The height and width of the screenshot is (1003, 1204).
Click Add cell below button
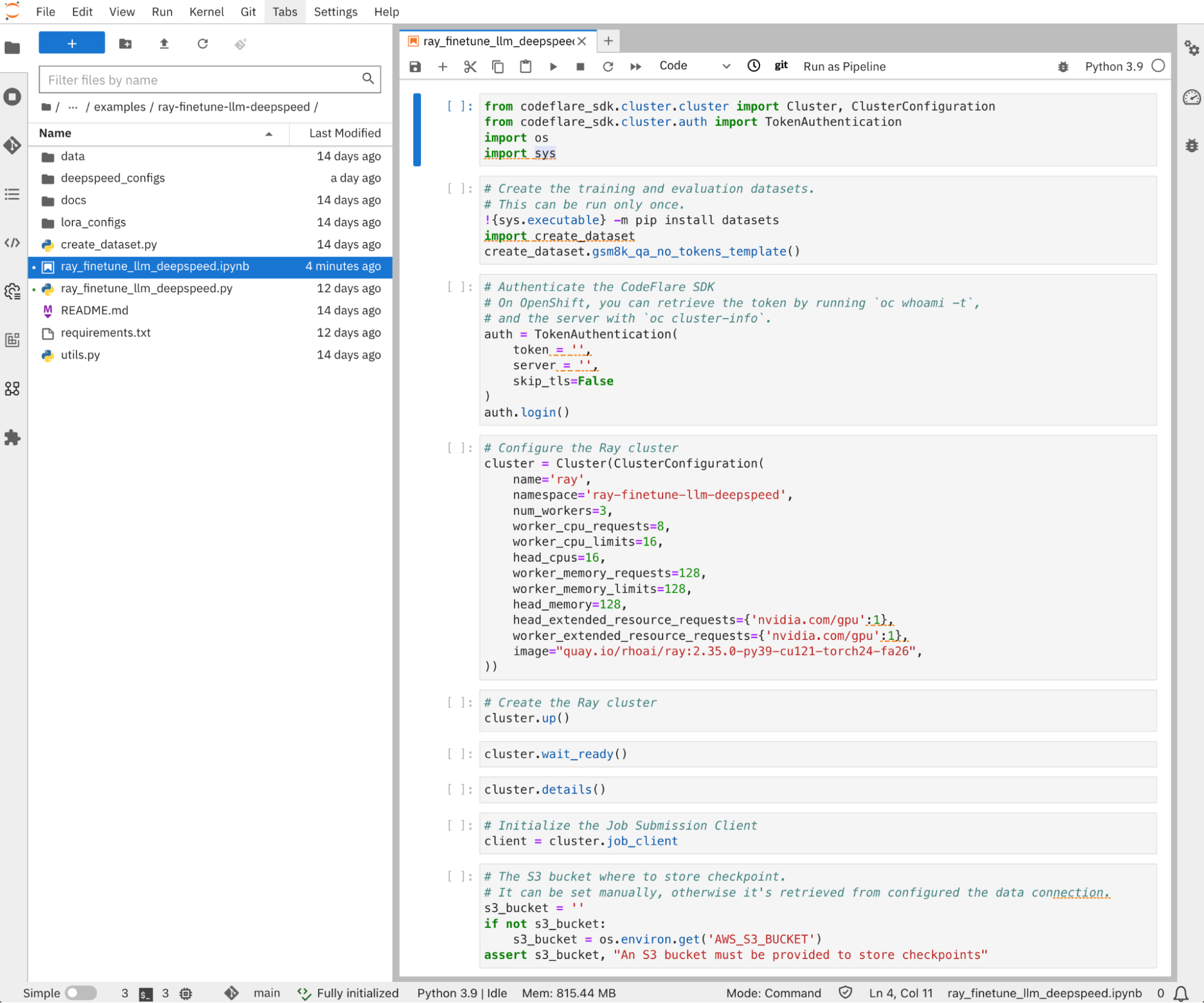441,66
